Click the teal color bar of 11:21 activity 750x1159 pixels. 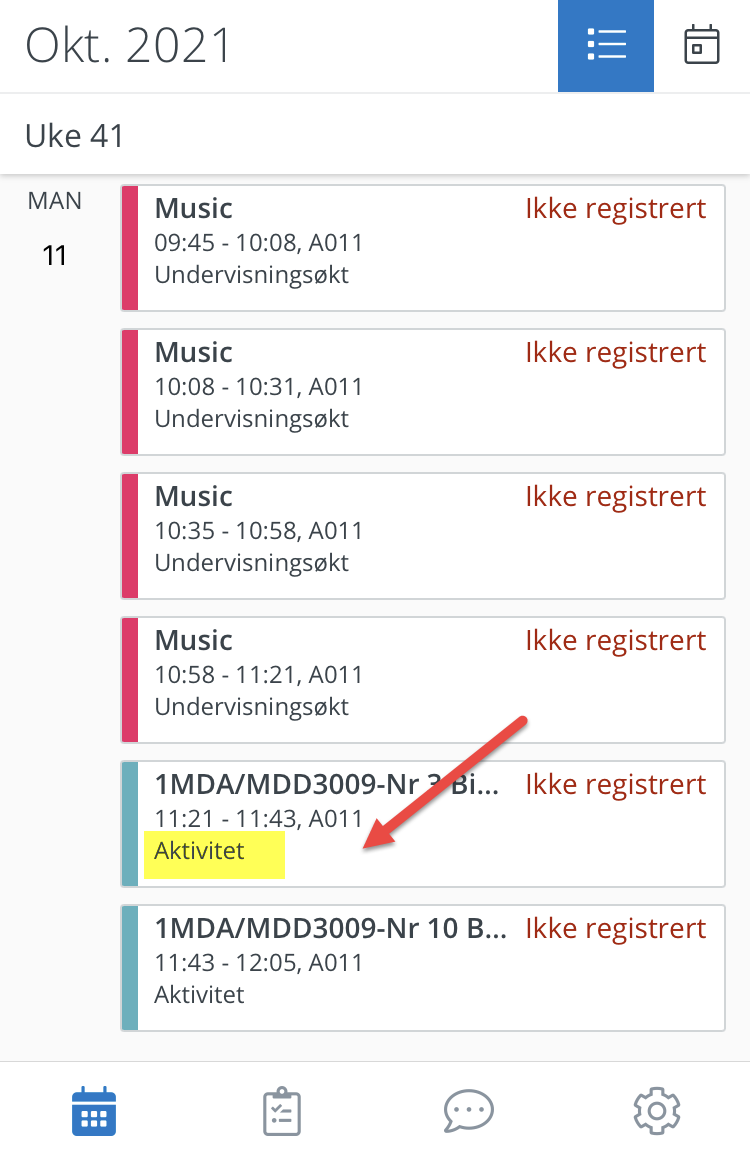pos(130,823)
